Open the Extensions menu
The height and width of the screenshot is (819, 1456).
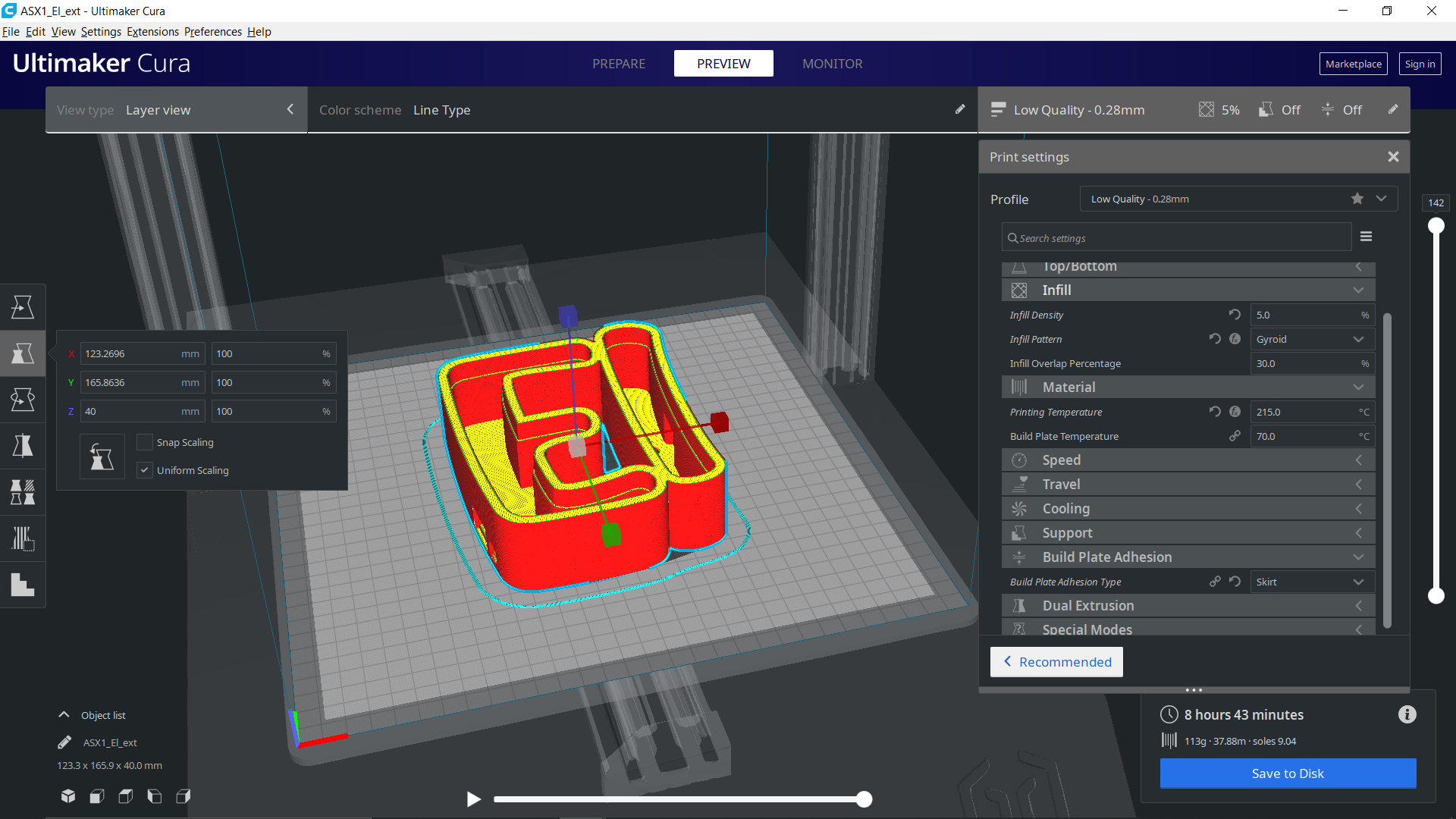click(x=152, y=32)
